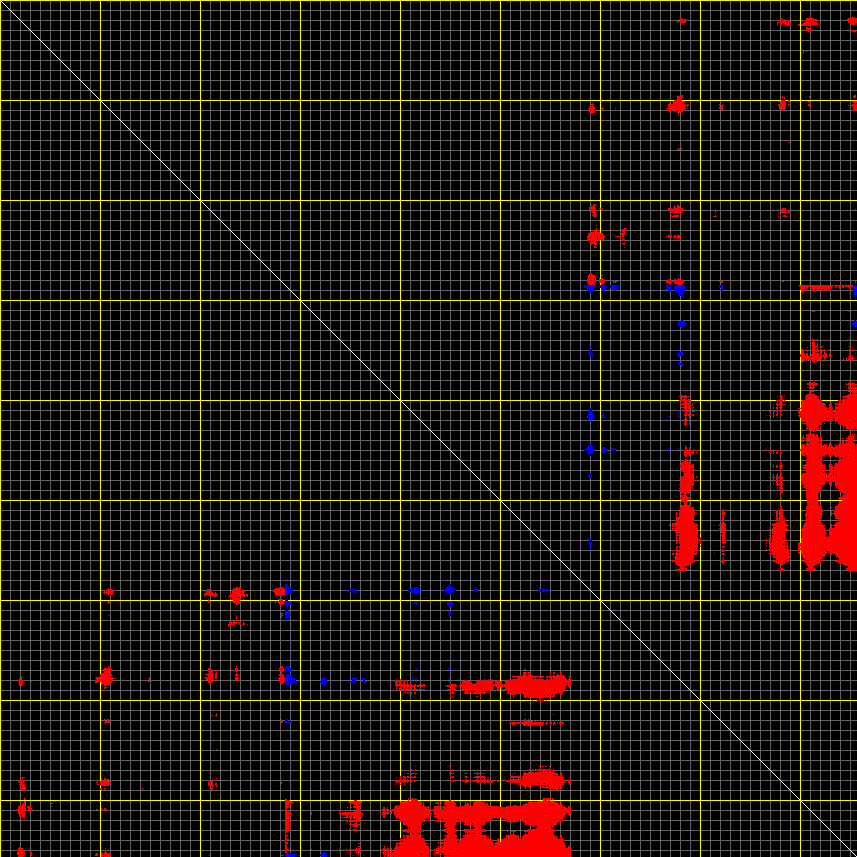Click the red blob just above the right cluster
Image resolution: width=857 pixels, height=857 pixels.
click(814, 352)
